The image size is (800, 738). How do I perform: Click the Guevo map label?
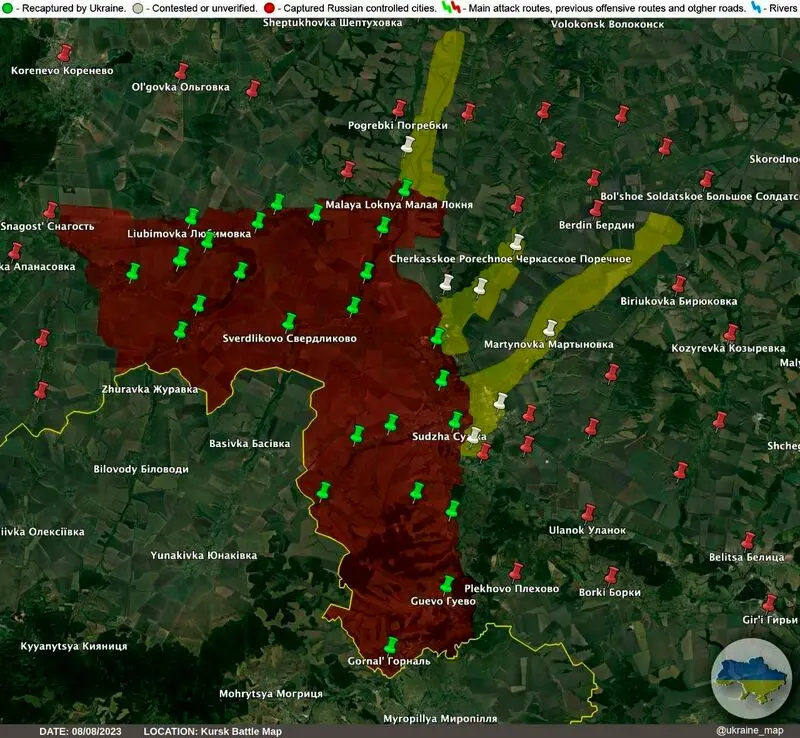[443, 601]
